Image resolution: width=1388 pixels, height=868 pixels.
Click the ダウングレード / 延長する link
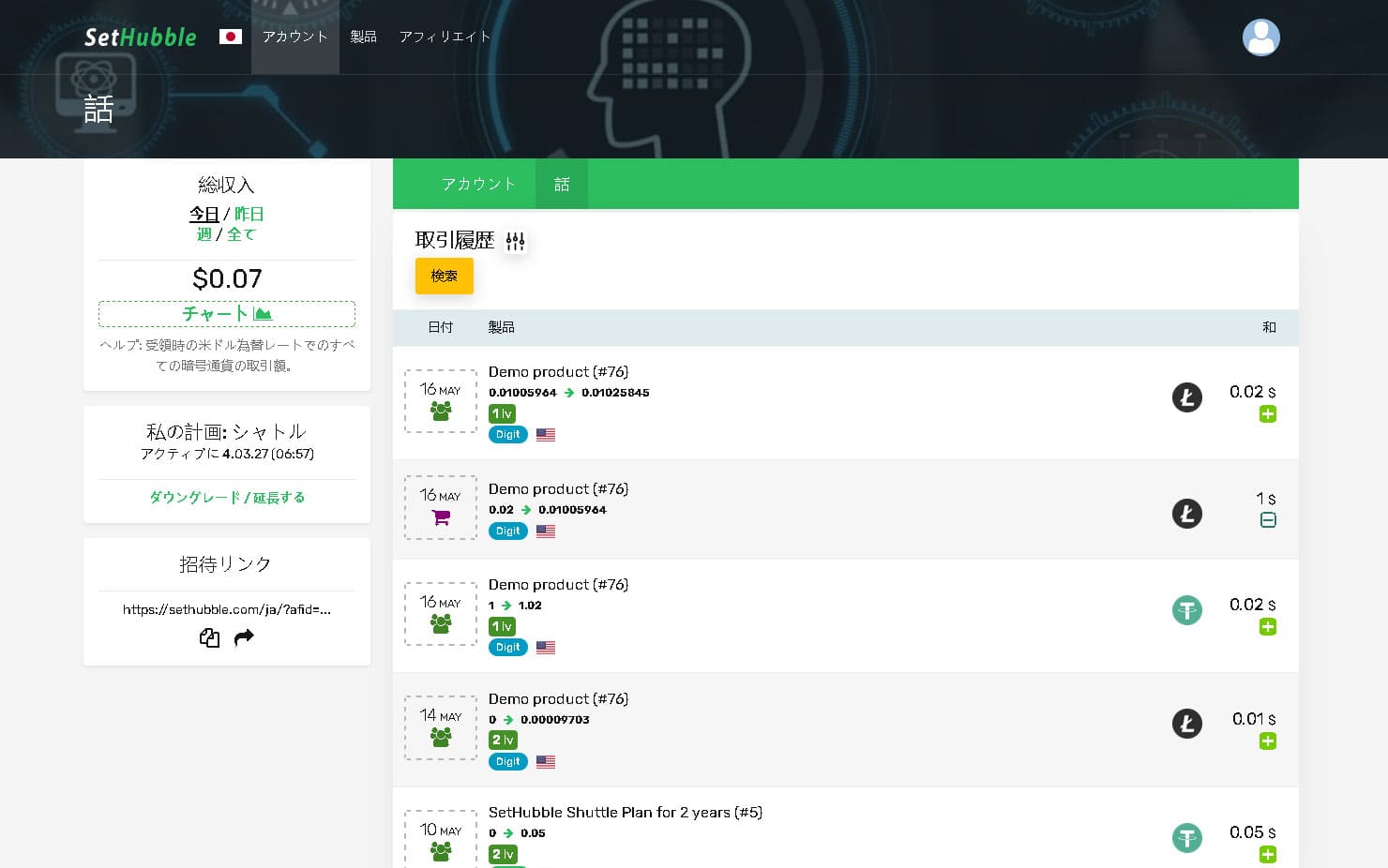coord(226,498)
